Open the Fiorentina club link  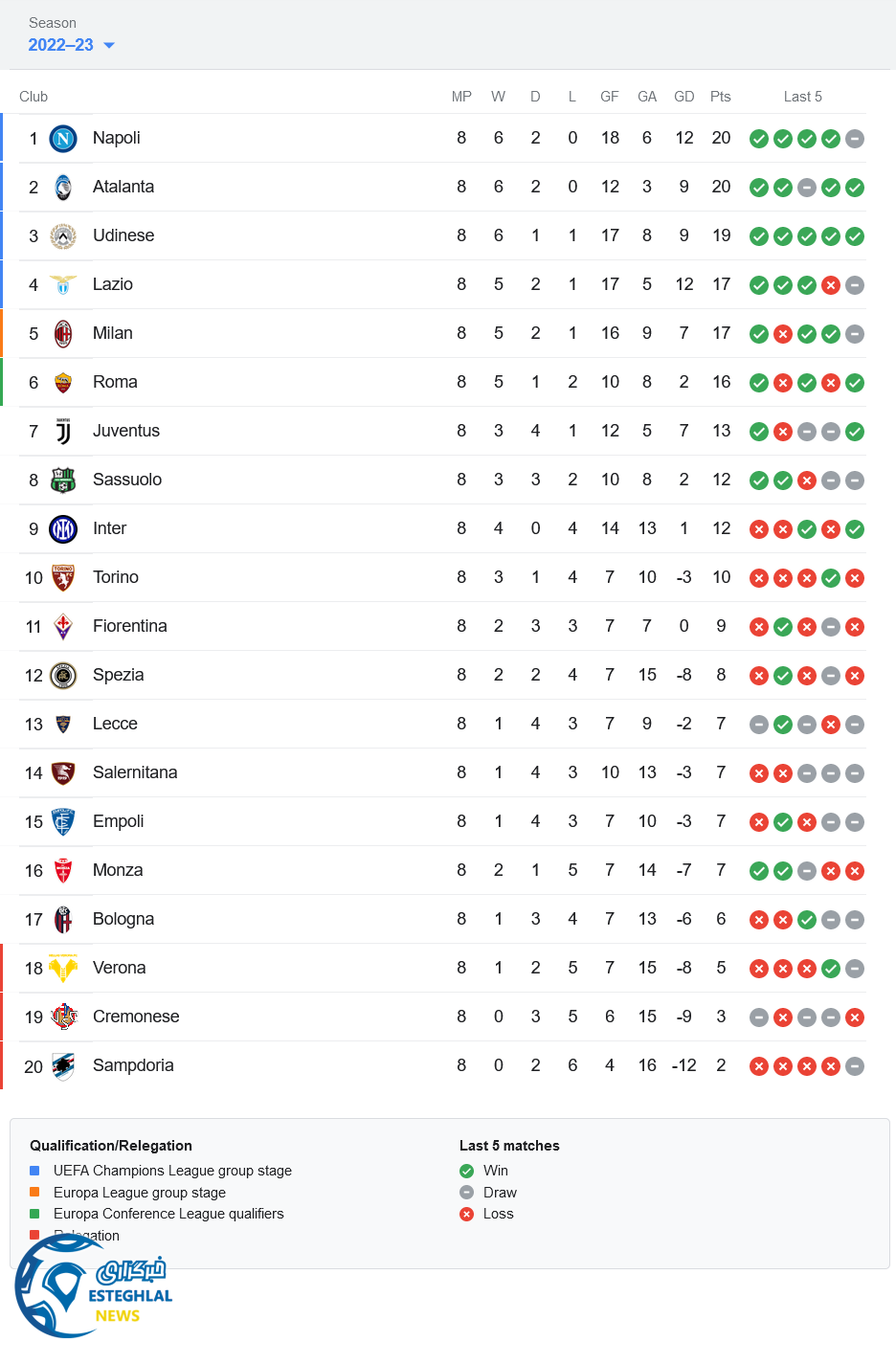(130, 626)
